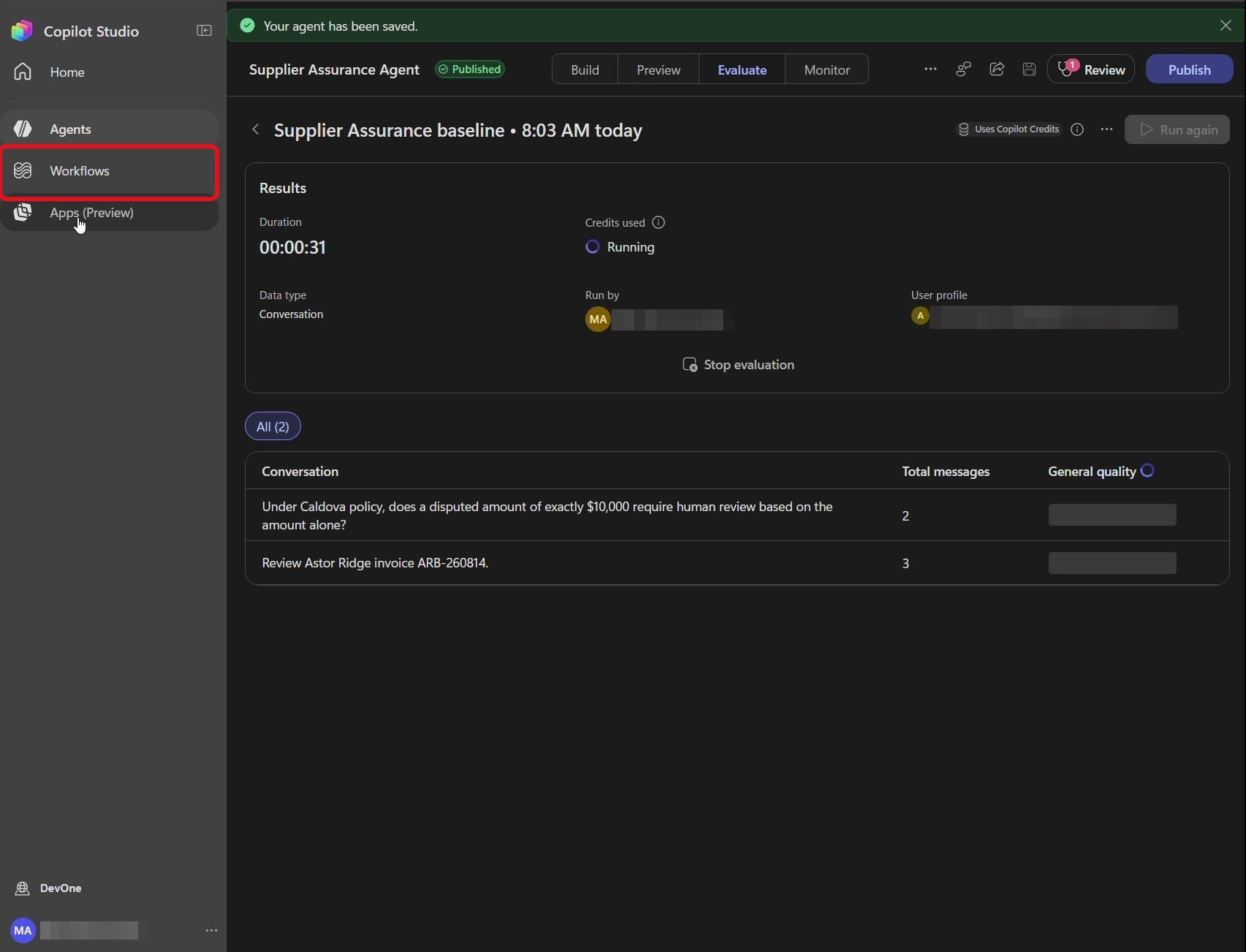Go to Home in the sidebar

110,72
